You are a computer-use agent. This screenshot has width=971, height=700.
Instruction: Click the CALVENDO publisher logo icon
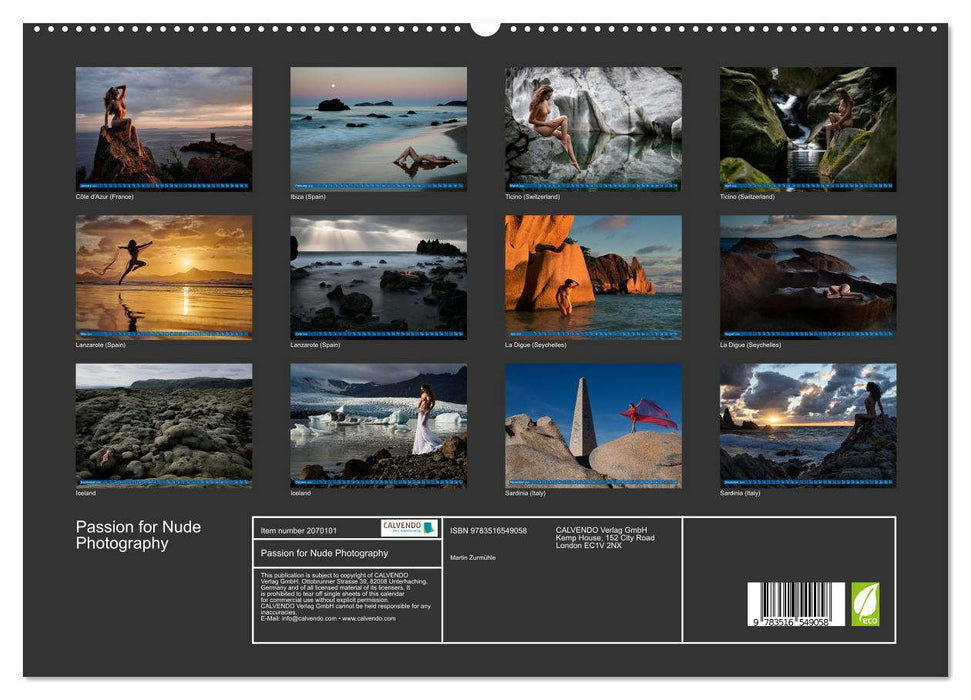406,527
